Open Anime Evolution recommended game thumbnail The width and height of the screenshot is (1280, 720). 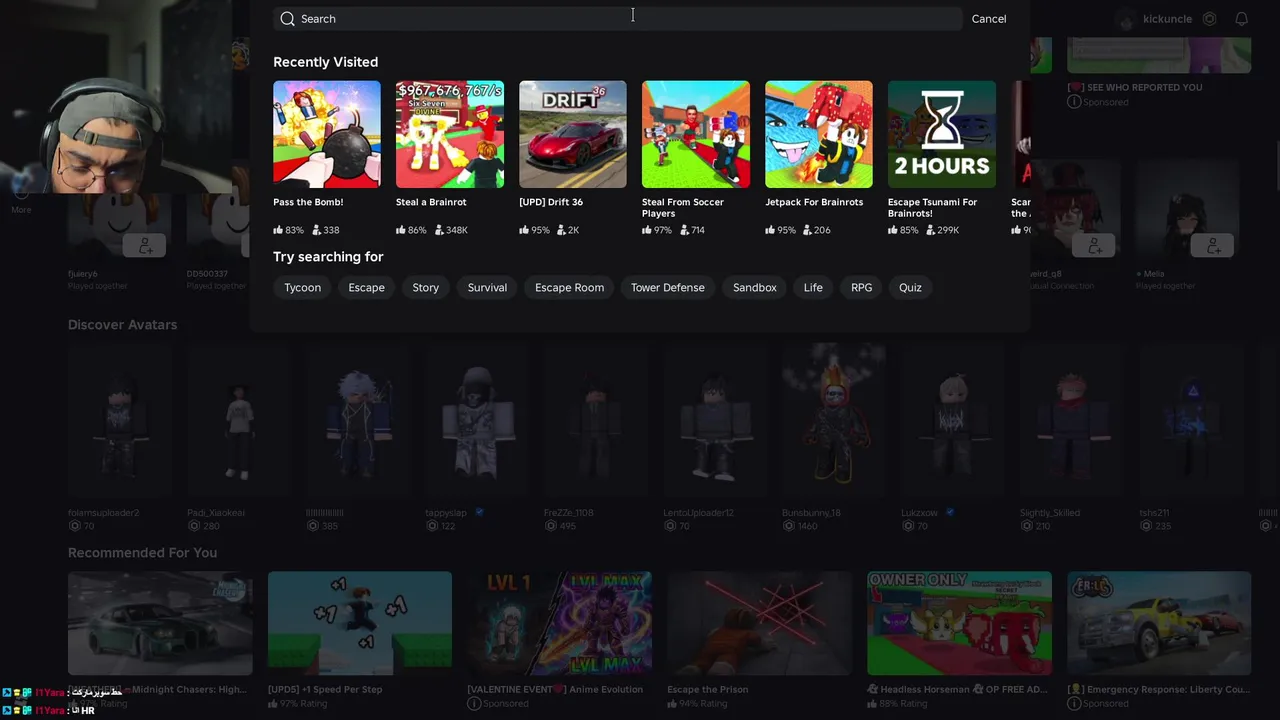coord(560,624)
